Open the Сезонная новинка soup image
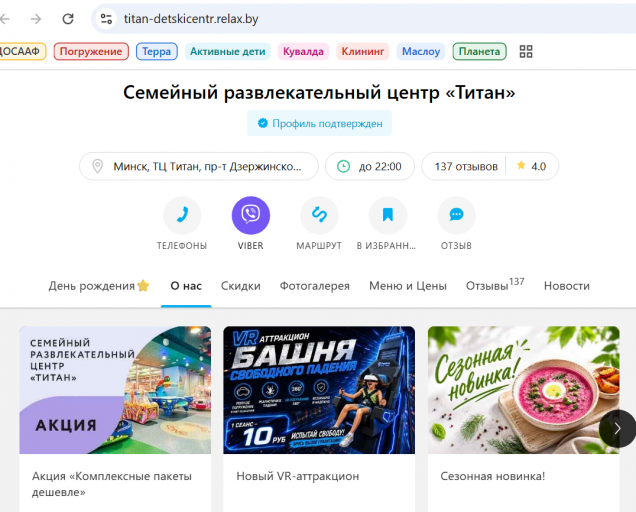This screenshot has width=636, height=512. click(x=523, y=390)
